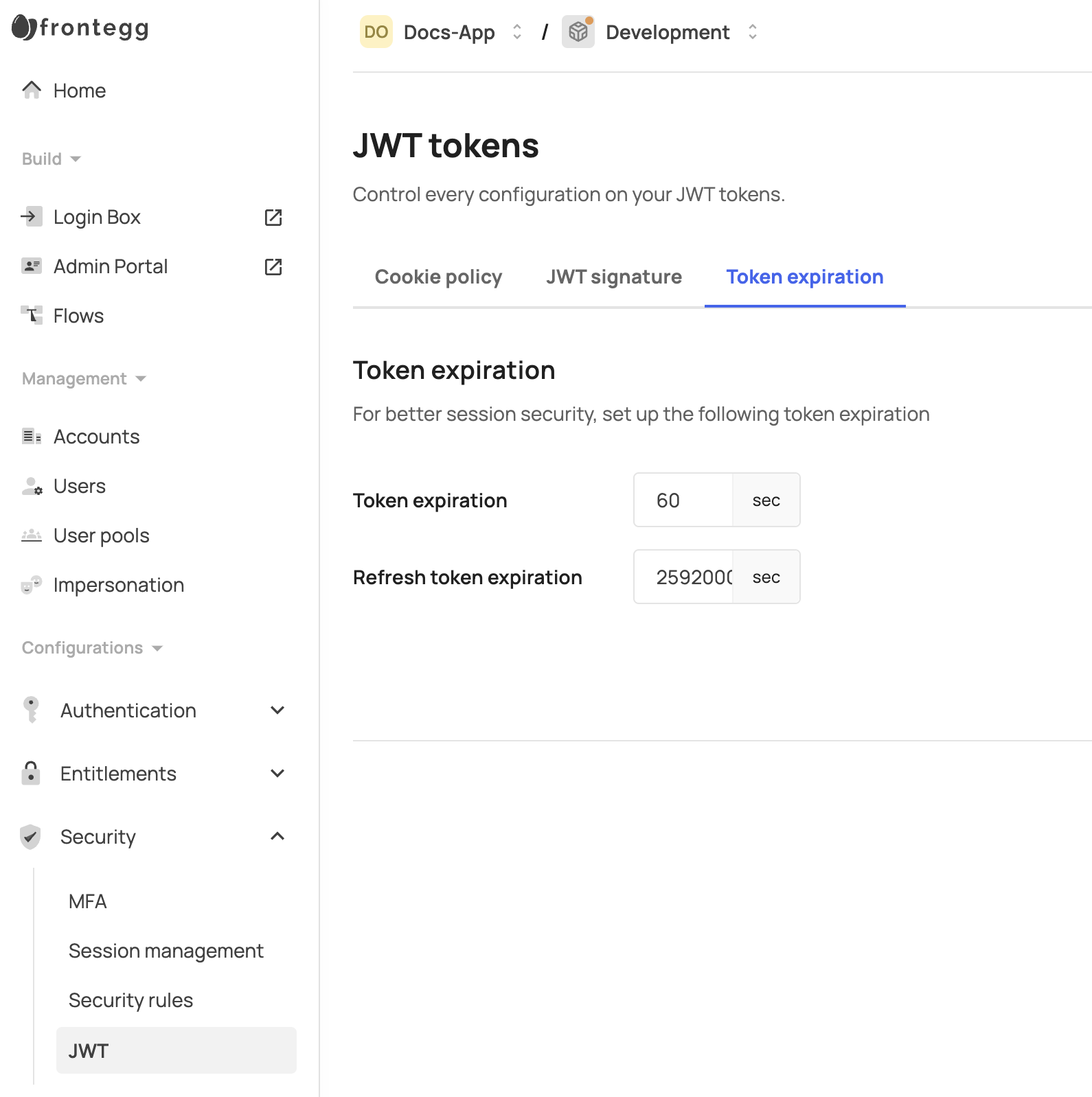Image resolution: width=1092 pixels, height=1097 pixels.
Task: Click the JWT tokens page heading
Action: click(446, 146)
